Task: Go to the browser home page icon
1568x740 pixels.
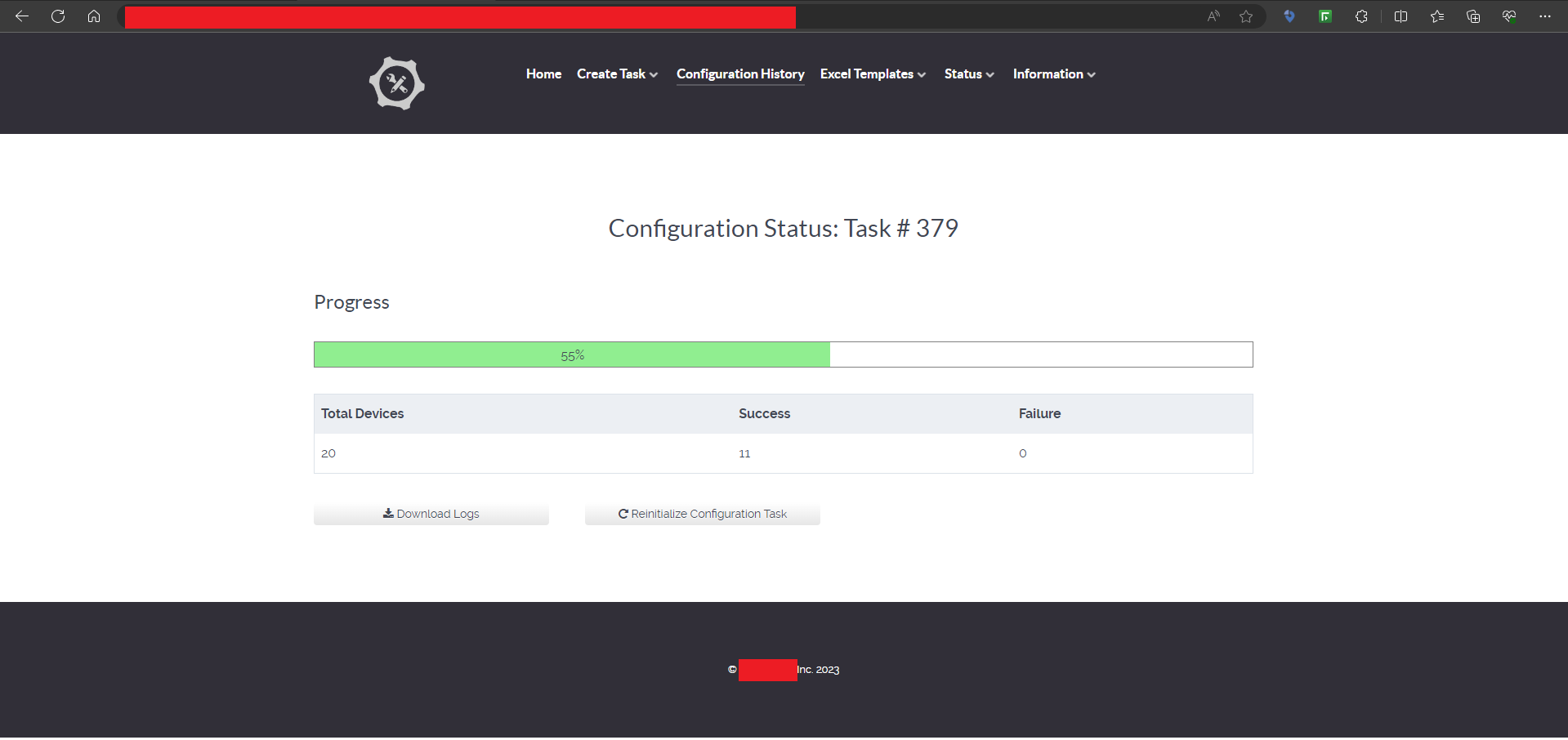Action: click(x=94, y=16)
